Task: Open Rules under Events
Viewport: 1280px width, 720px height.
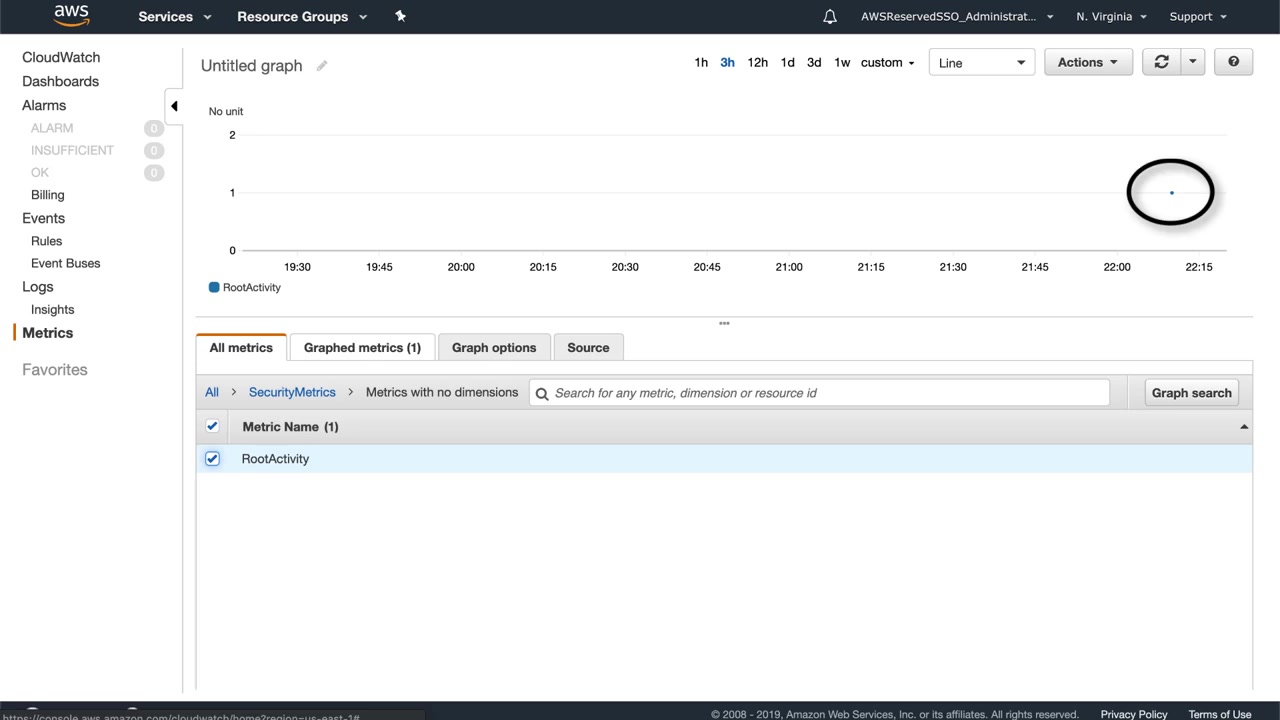Action: point(46,241)
